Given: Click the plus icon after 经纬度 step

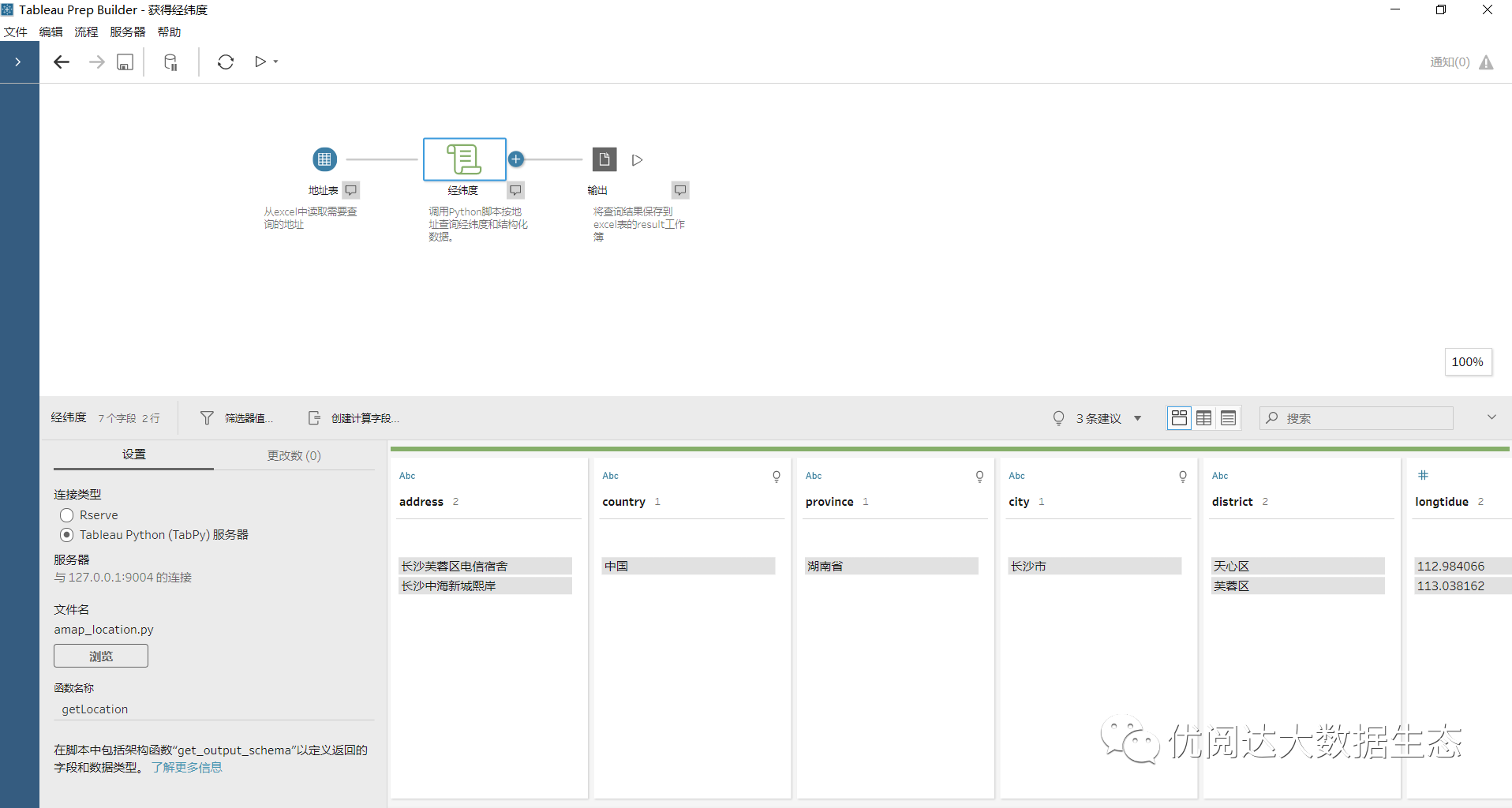Looking at the screenshot, I should click(x=516, y=159).
